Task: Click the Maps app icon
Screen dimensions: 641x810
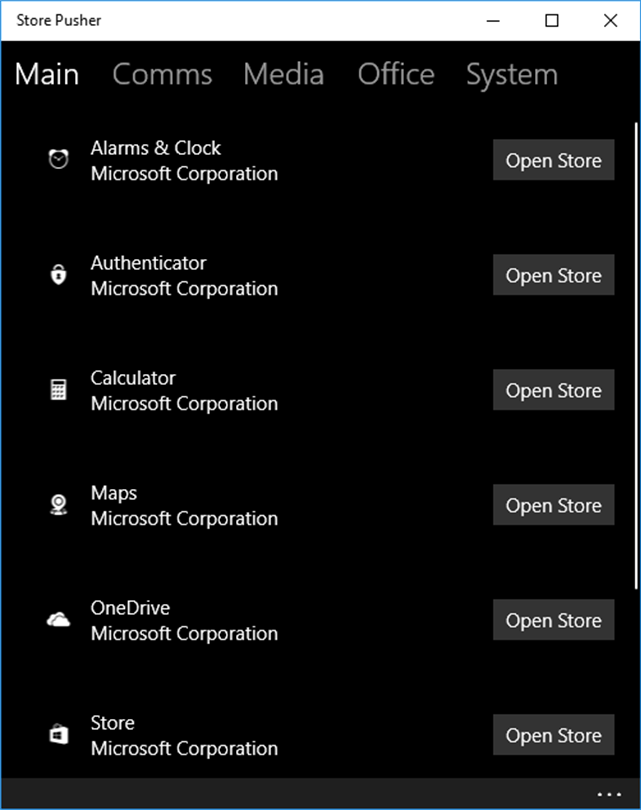Action: [59, 505]
